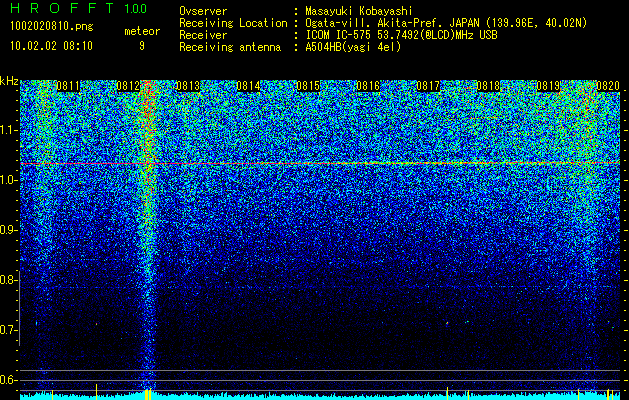The width and height of the screenshot is (629, 400).
Task: Click the 'Receiving Location' label
Action: tap(233, 23)
